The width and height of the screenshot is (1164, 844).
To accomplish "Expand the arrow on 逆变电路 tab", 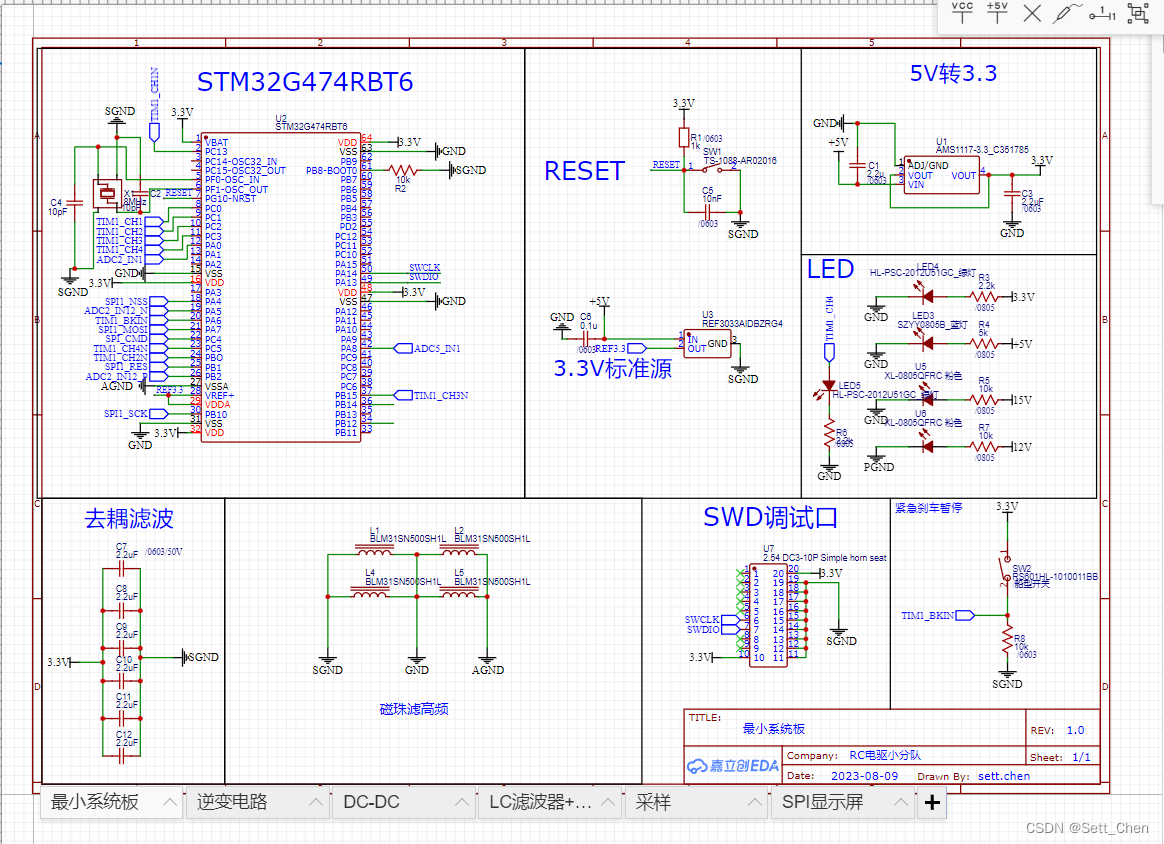I will tap(315, 802).
